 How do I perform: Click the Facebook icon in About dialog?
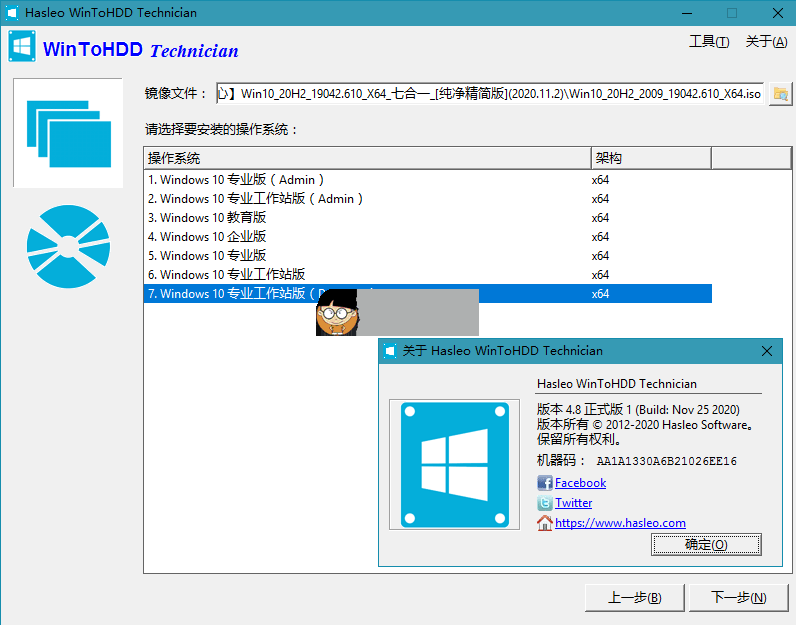pyautogui.click(x=545, y=482)
